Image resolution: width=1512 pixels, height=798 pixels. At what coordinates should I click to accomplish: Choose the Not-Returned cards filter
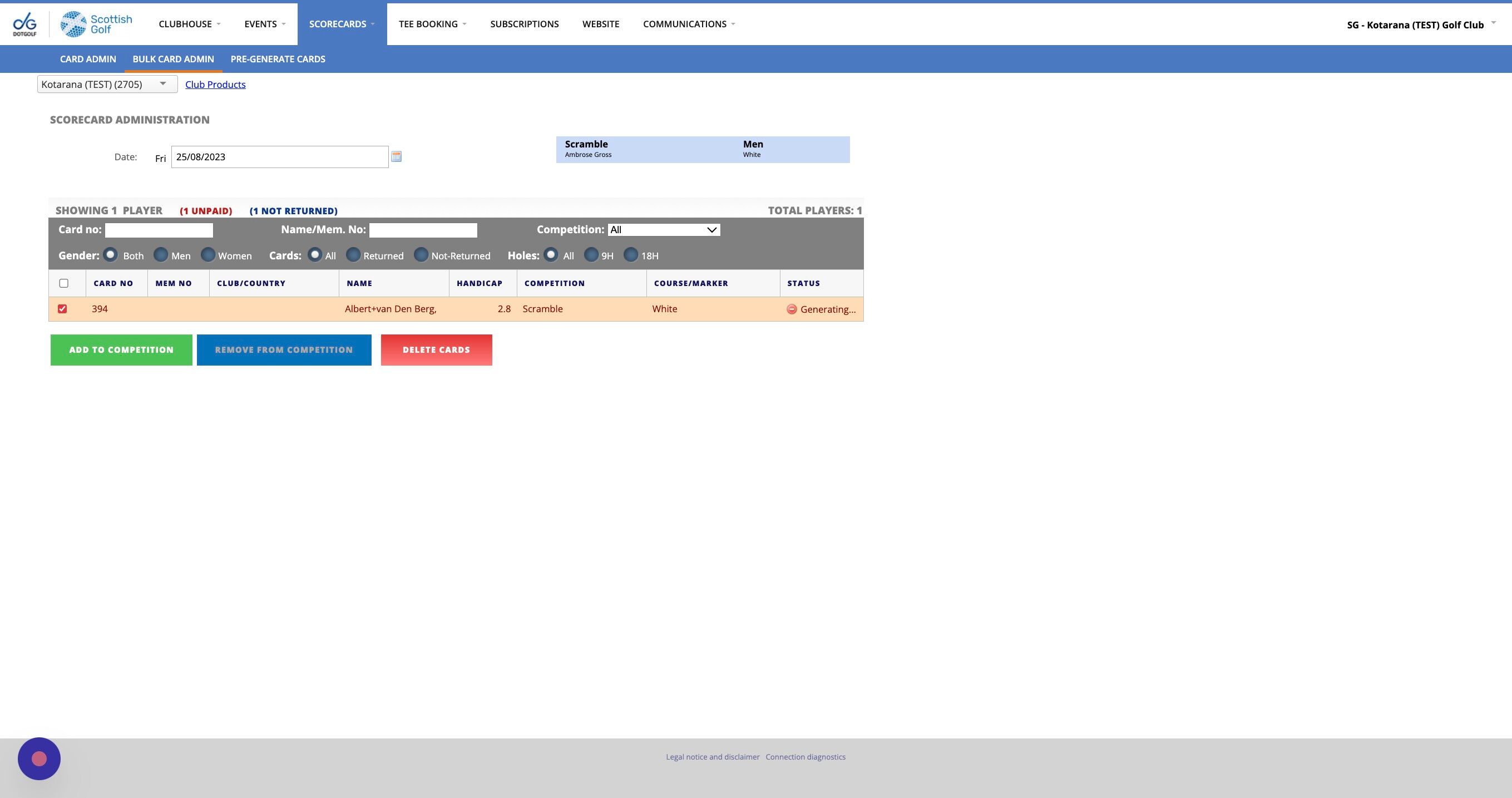(x=421, y=255)
